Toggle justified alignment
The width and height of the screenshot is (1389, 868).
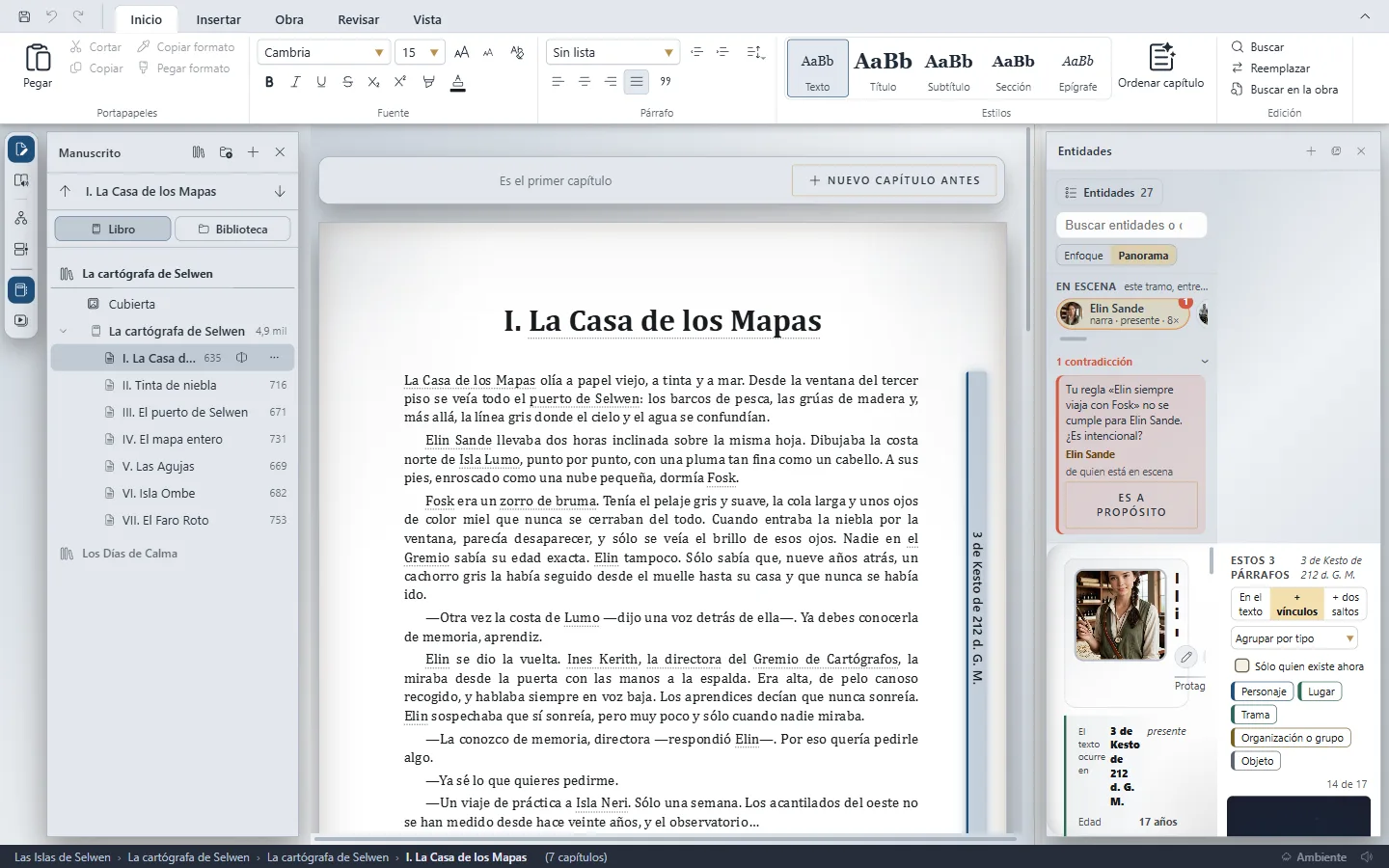pos(637,82)
